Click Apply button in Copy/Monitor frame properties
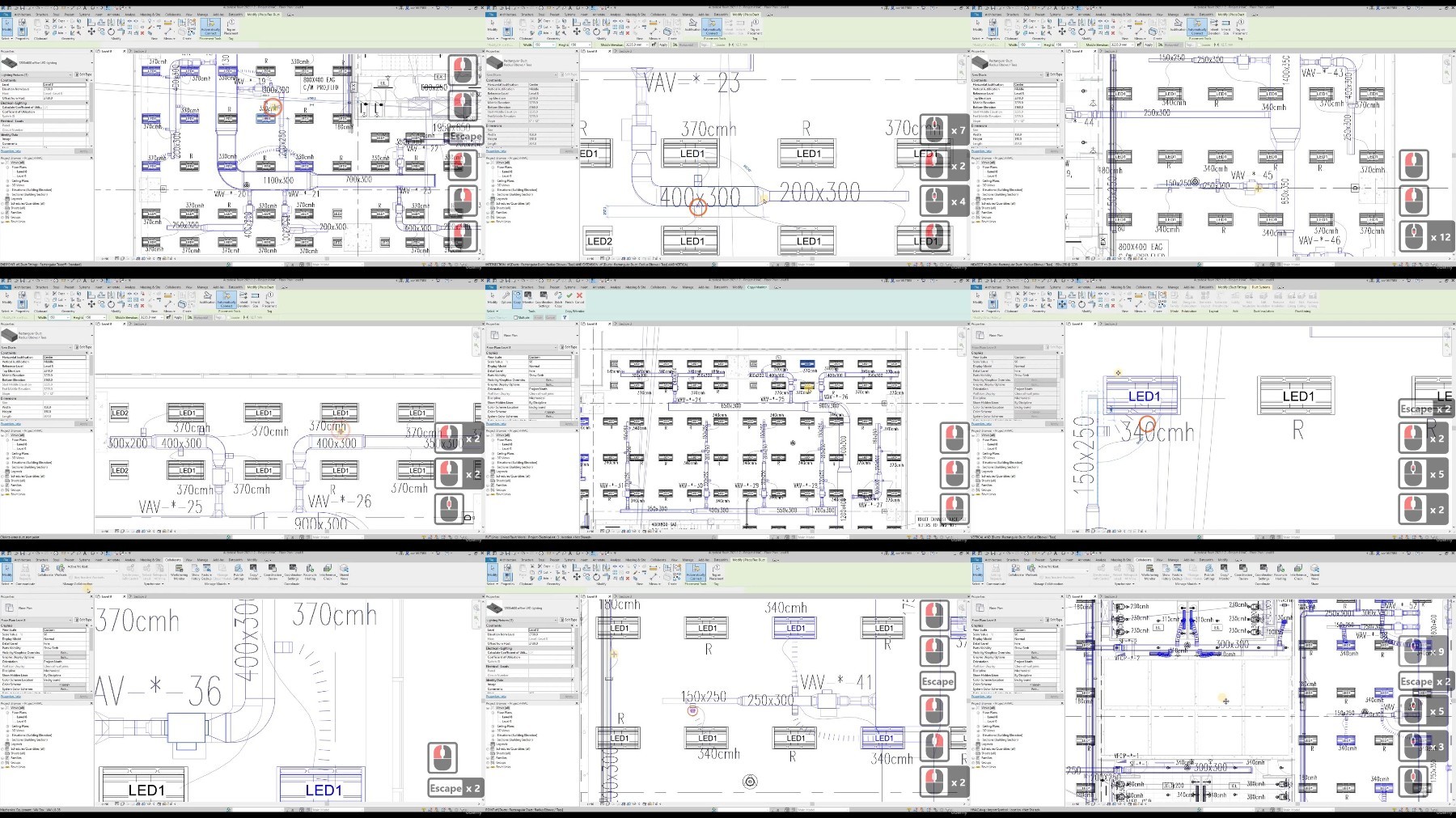This screenshot has width=1456, height=818. coord(569,424)
